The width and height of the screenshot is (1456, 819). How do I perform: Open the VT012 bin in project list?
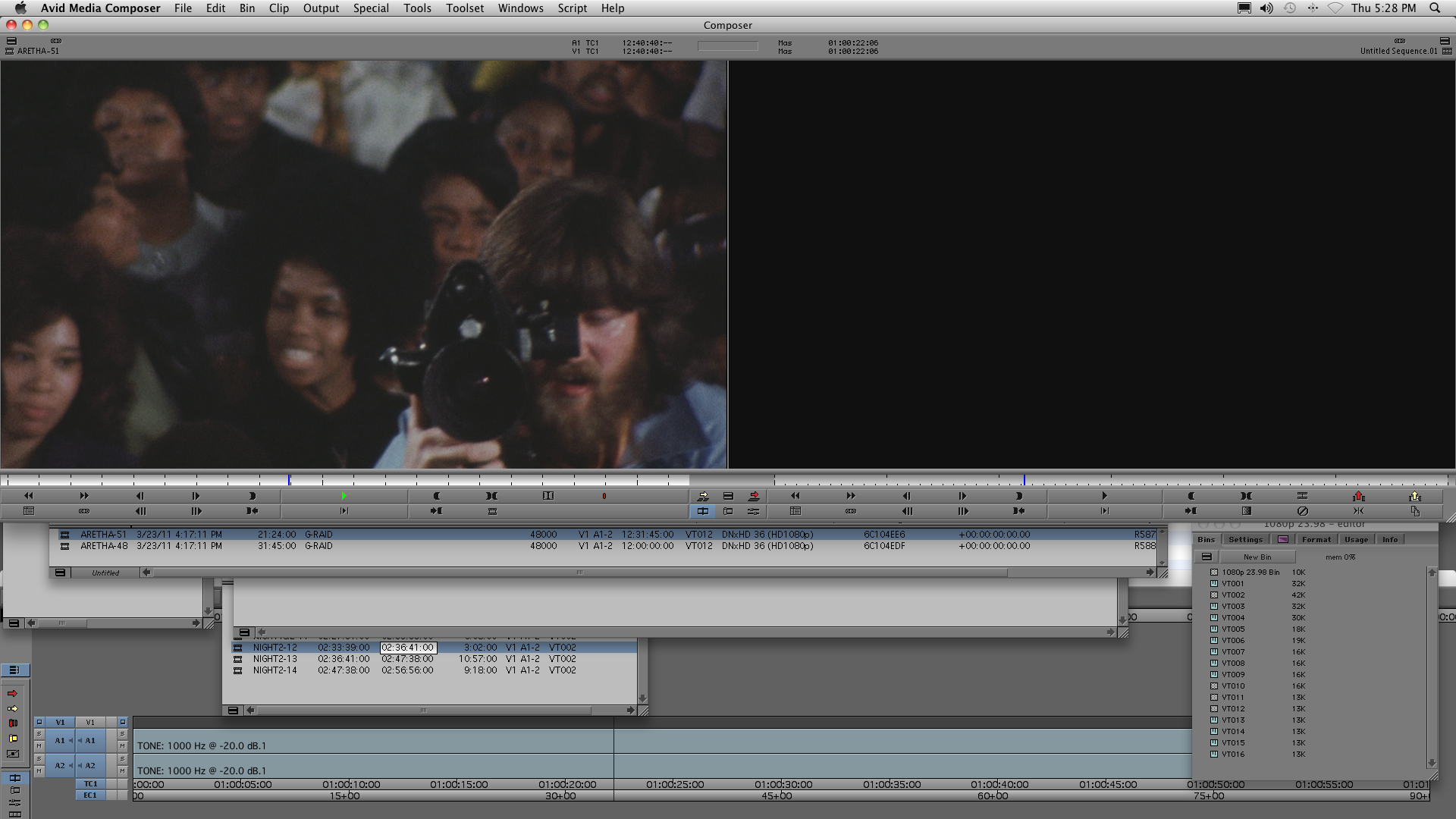coord(1232,708)
